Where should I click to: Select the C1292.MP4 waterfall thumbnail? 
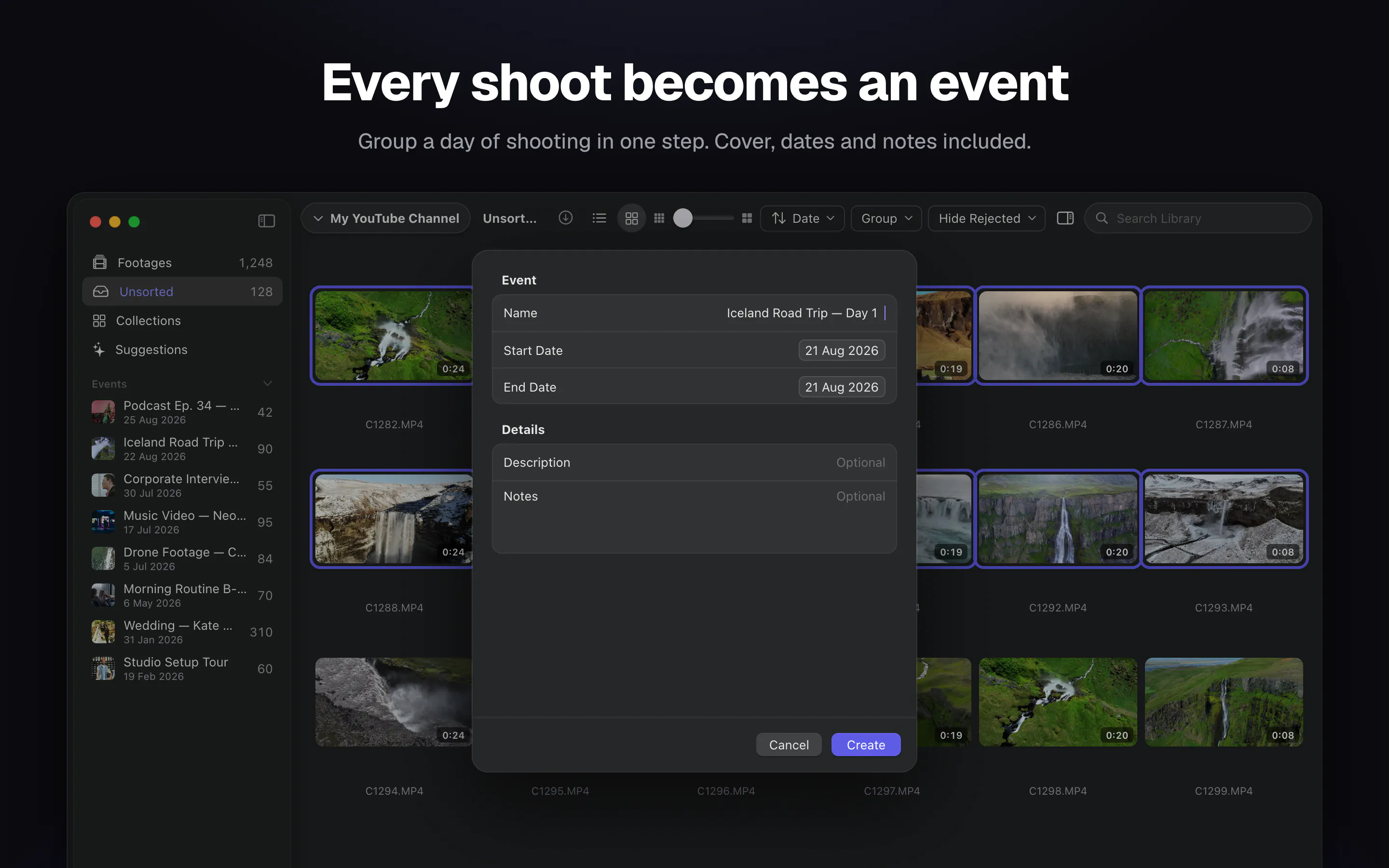click(1057, 518)
